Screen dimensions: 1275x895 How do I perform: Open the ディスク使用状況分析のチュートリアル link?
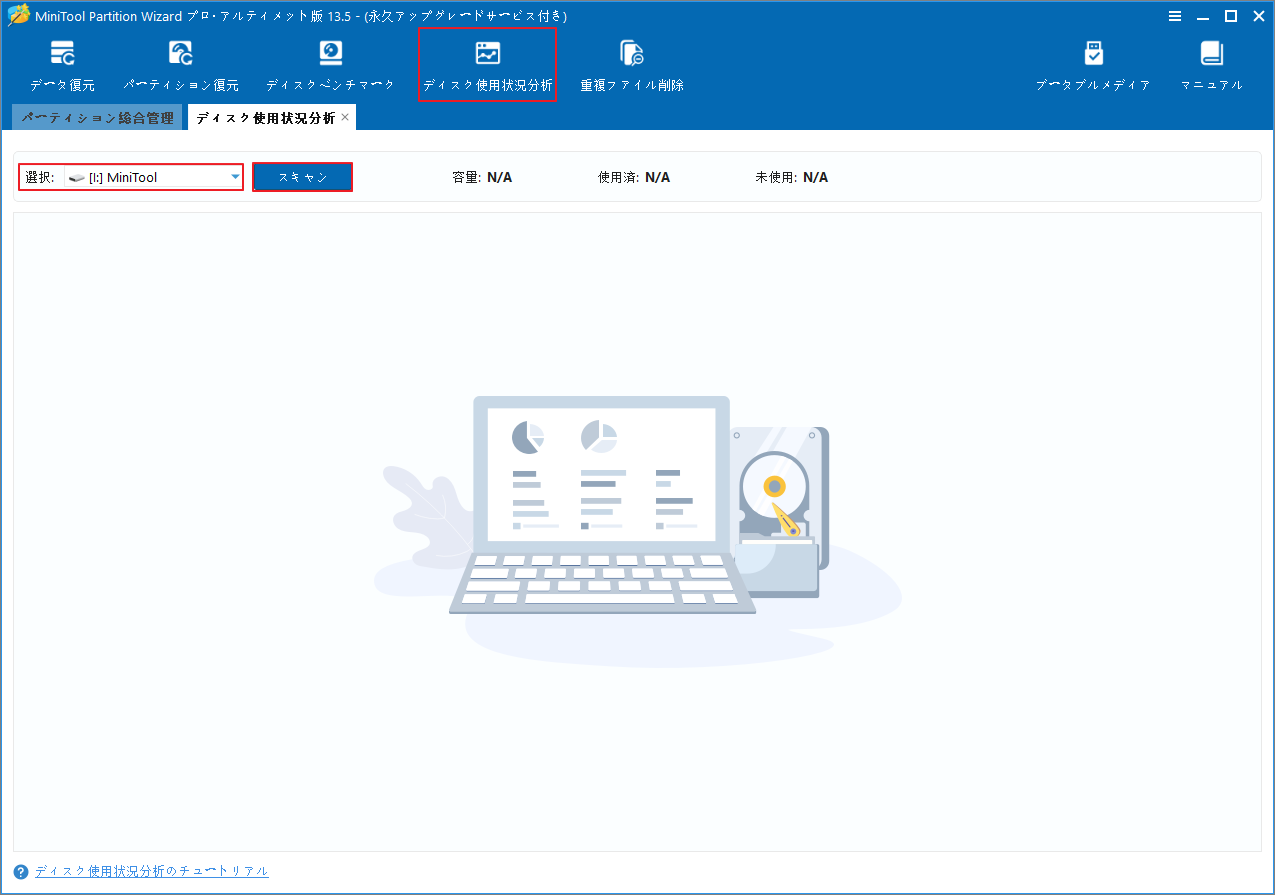coord(150,871)
